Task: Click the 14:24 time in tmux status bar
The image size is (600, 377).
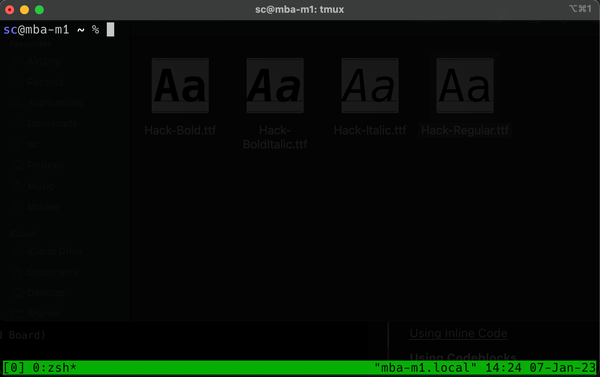Action: [x=503, y=368]
